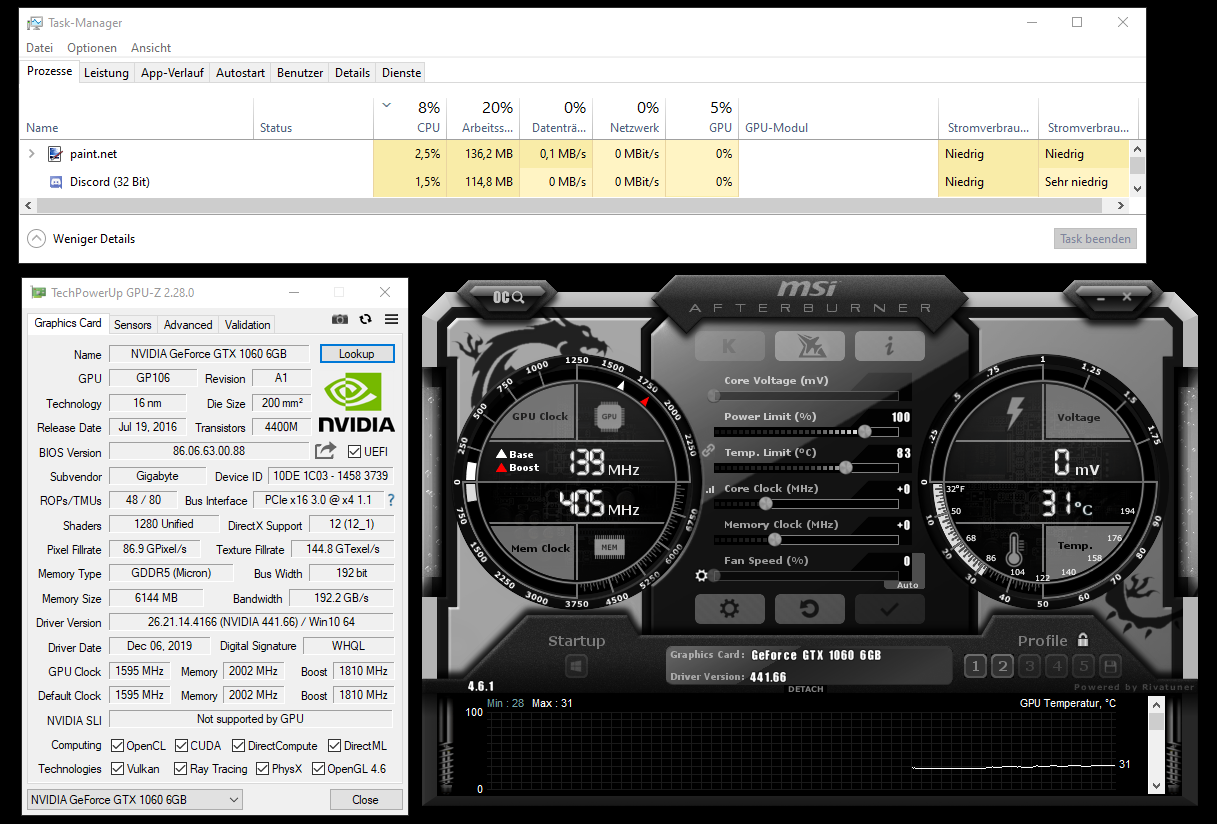Toggle the Windows Startup button in Afterburner

576,666
